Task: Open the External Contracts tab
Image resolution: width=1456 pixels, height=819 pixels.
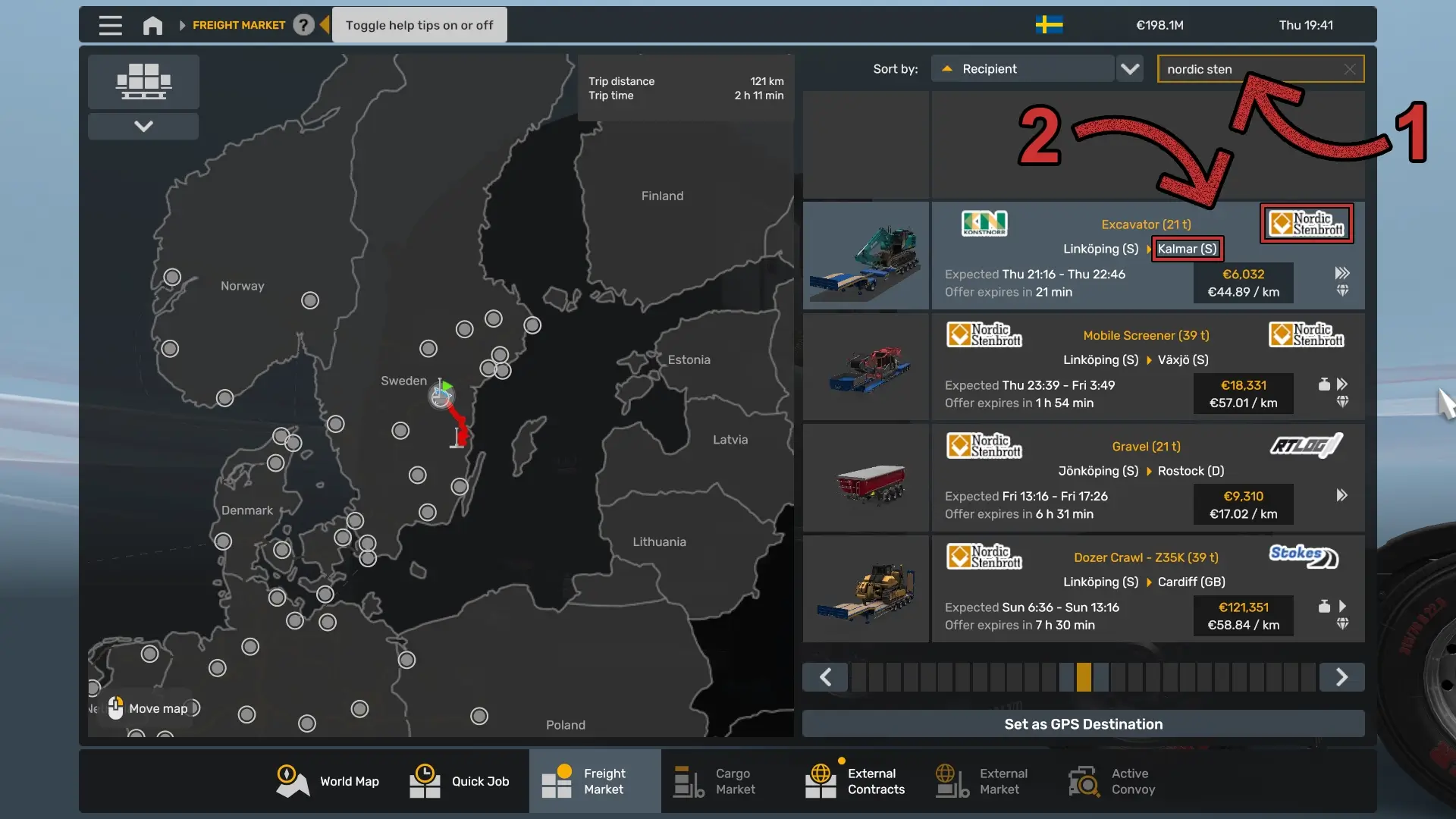Action: point(855,781)
